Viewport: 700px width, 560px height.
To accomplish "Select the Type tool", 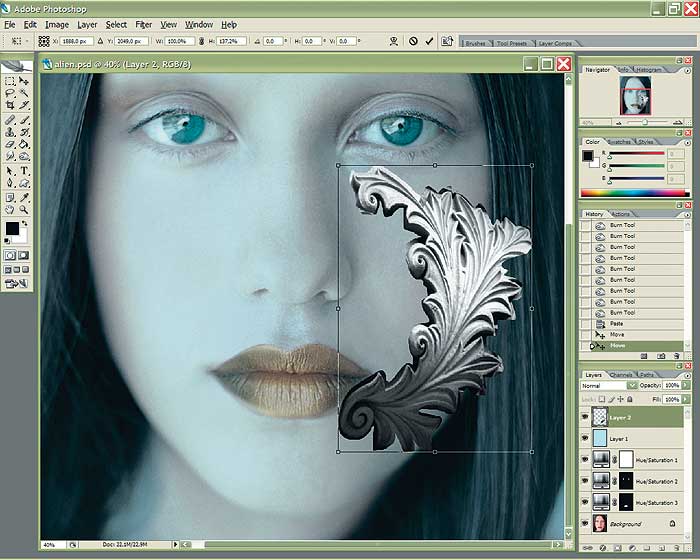I will 24,171.
